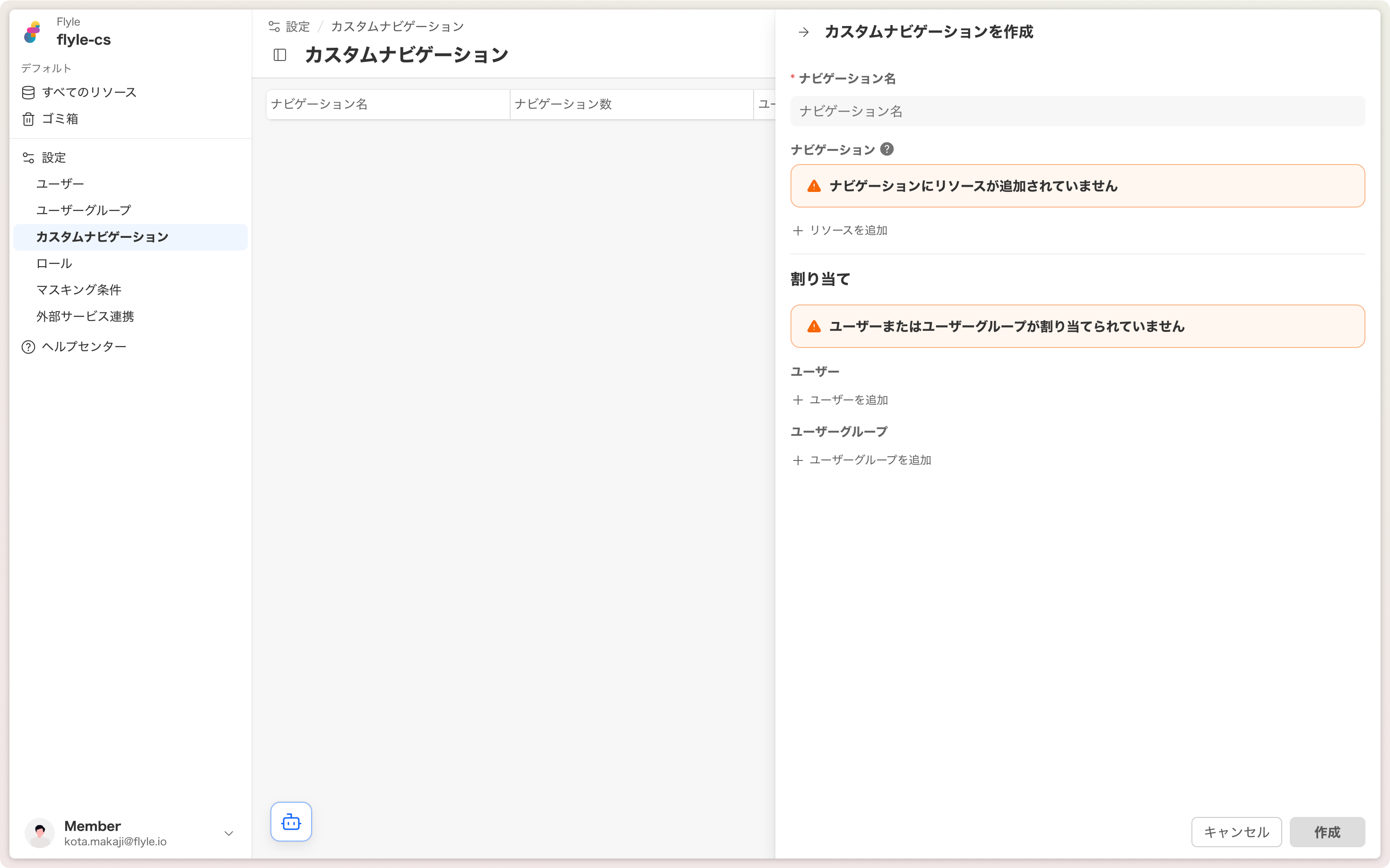Image resolution: width=1390 pixels, height=868 pixels.
Task: Click the ナビゲーション help question-mark icon
Action: [x=886, y=149]
